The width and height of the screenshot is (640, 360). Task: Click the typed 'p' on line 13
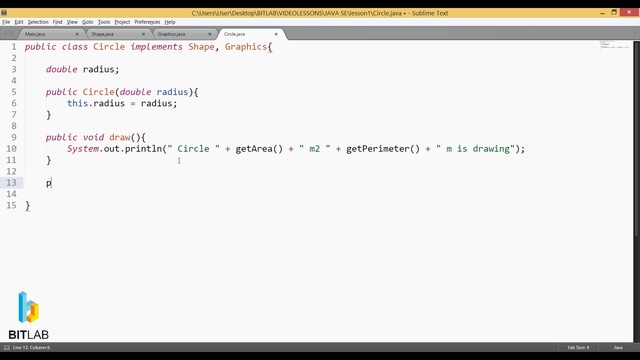49,183
